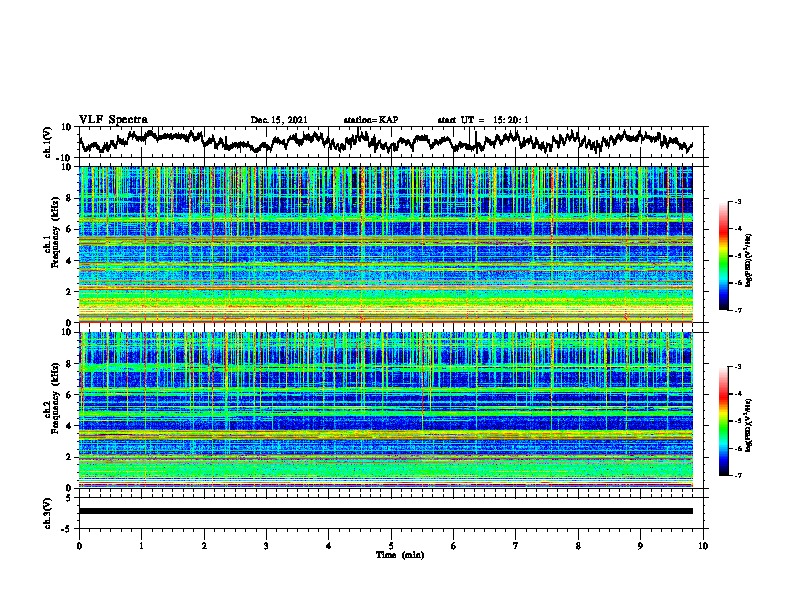Click the ch.2 frequency spectrogram panel

386,410
